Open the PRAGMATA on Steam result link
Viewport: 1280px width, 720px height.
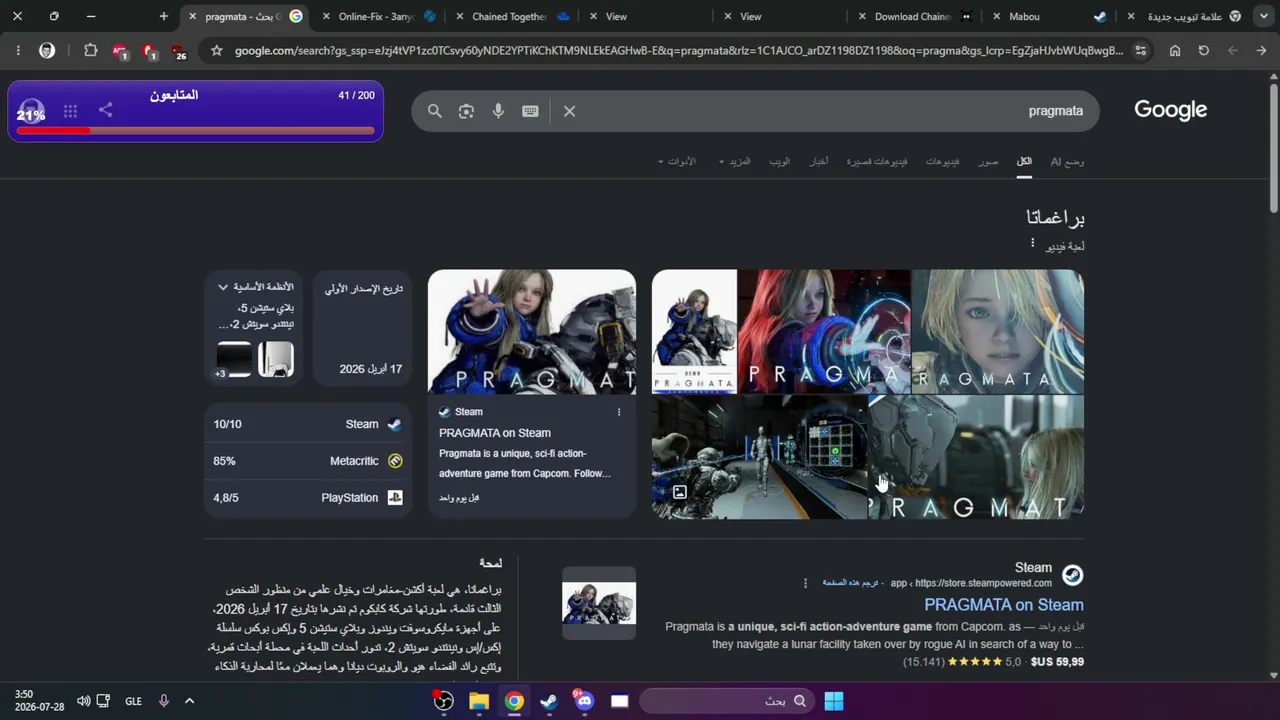(1003, 605)
